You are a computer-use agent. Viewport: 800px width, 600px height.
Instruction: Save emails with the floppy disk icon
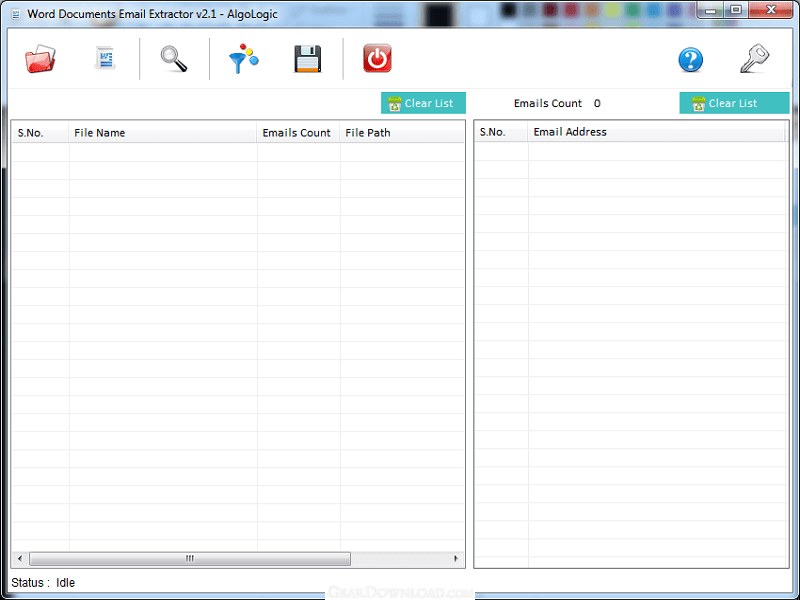click(x=308, y=59)
